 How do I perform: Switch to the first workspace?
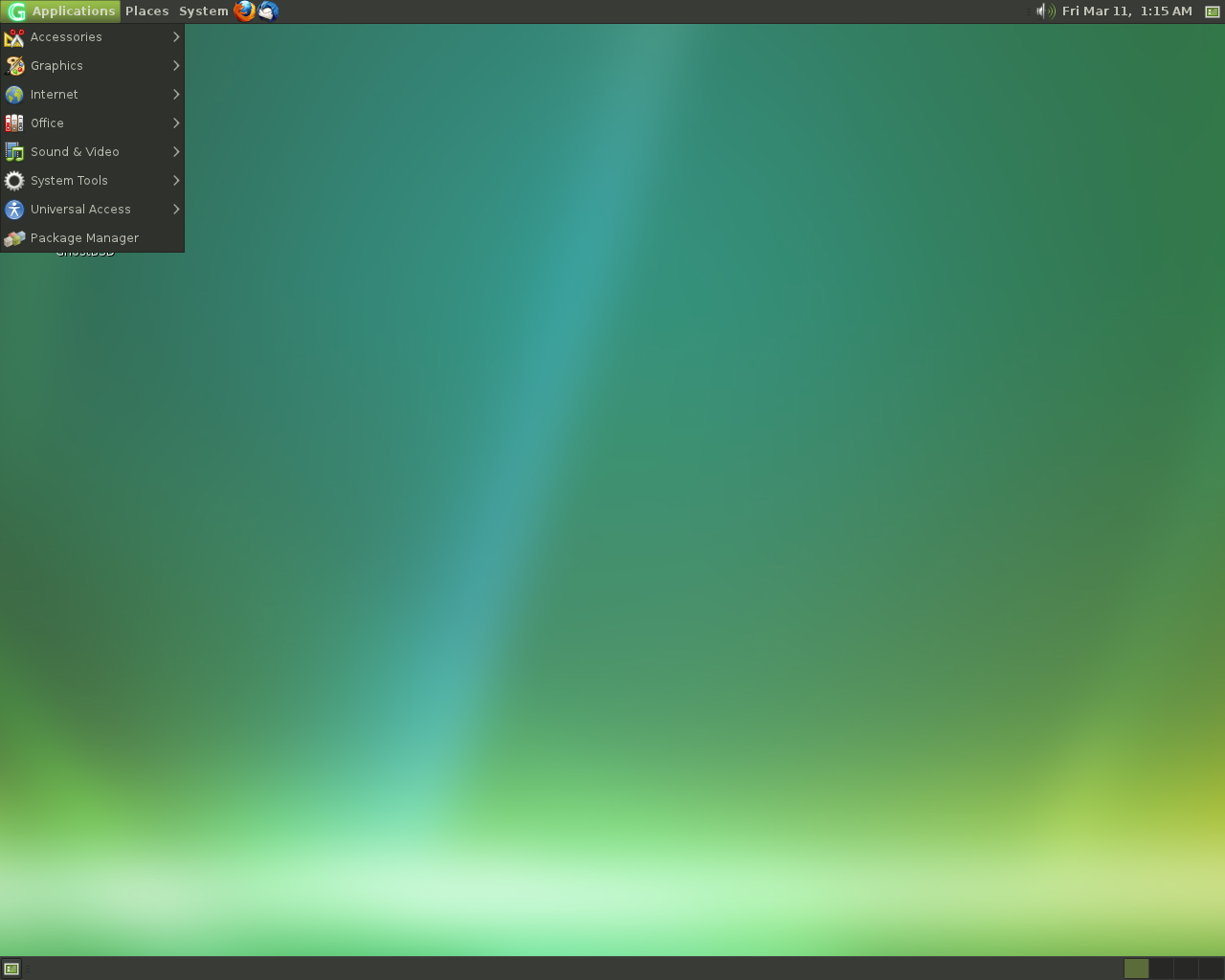point(1136,969)
